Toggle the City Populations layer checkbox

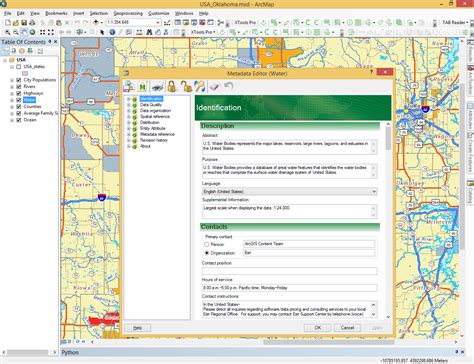(x=19, y=80)
